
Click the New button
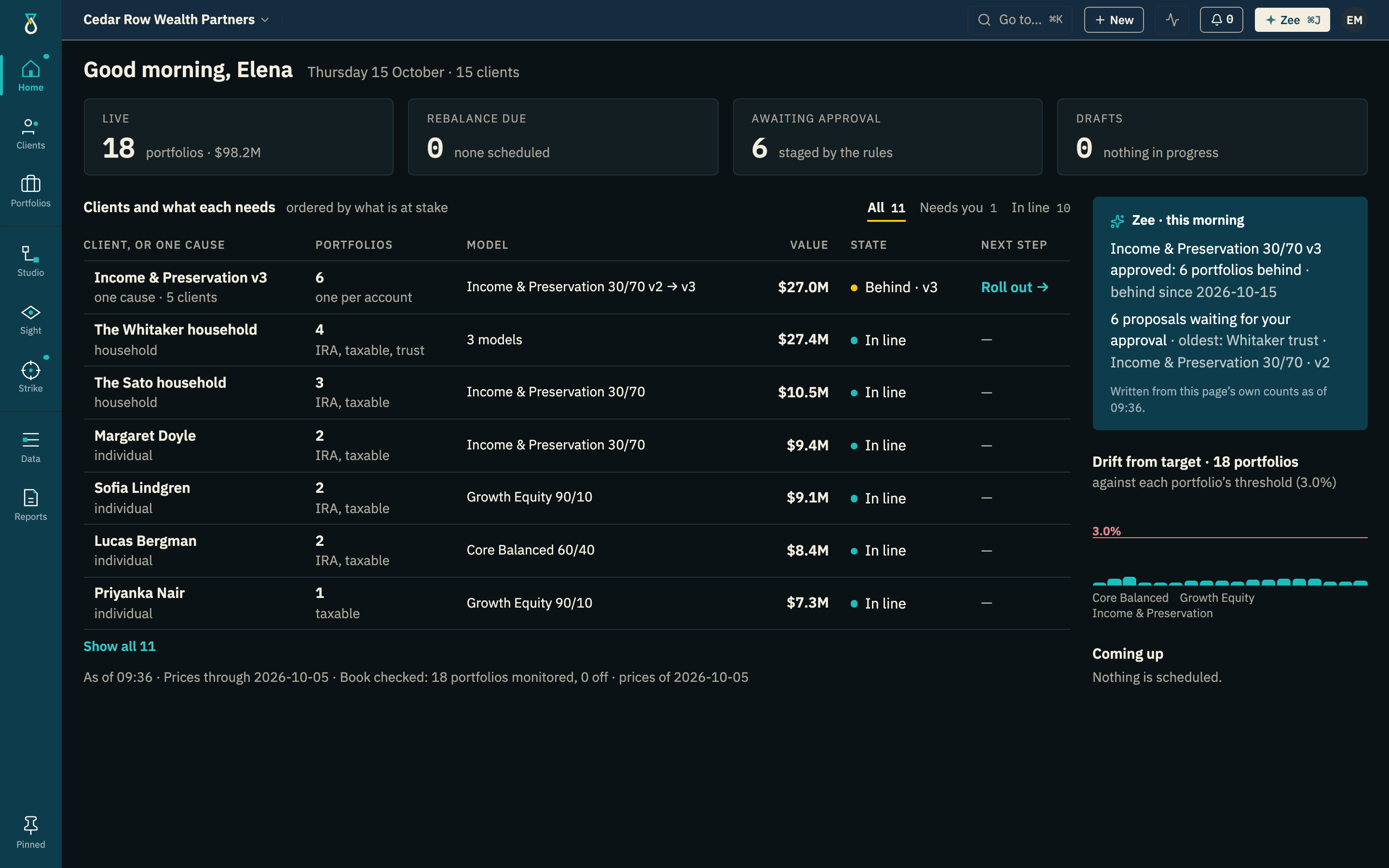(1114, 20)
